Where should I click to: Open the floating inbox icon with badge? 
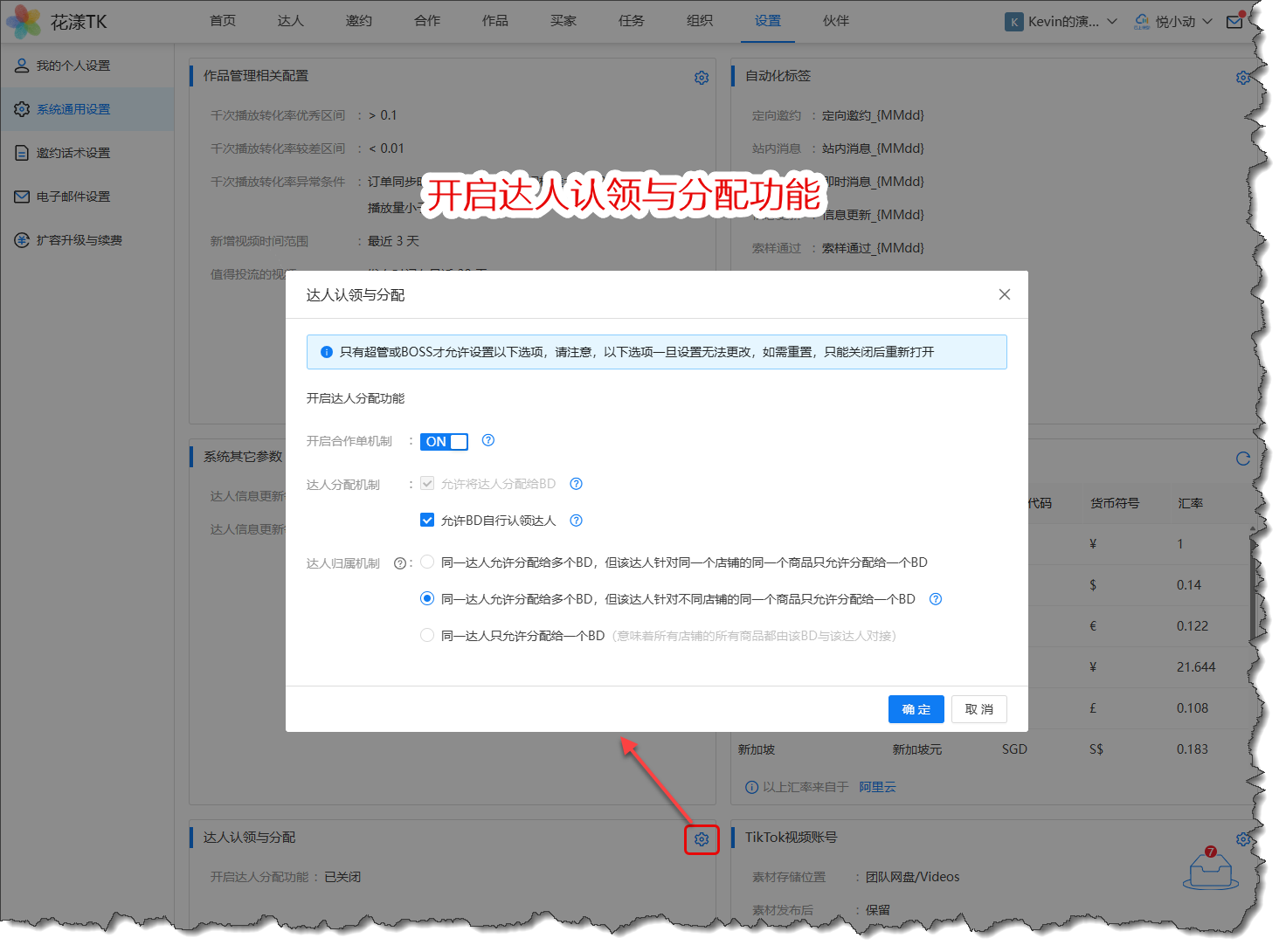coord(1210,870)
